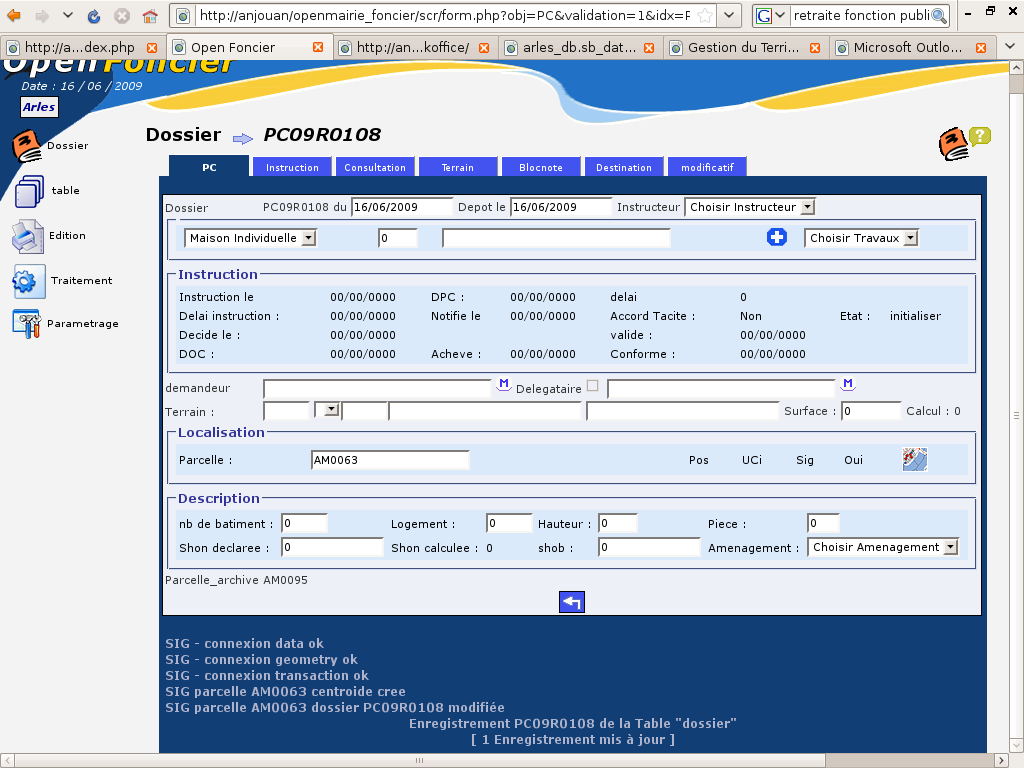Click the blue plus icon beside Choisir Travaux
Viewport: 1024px width, 768px height.
click(x=776, y=237)
